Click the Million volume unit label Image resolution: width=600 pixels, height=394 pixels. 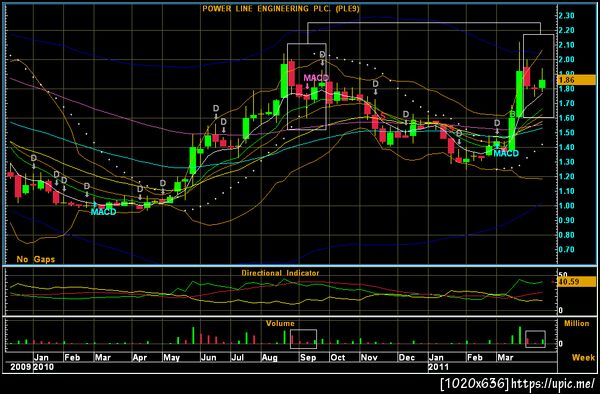[x=577, y=323]
